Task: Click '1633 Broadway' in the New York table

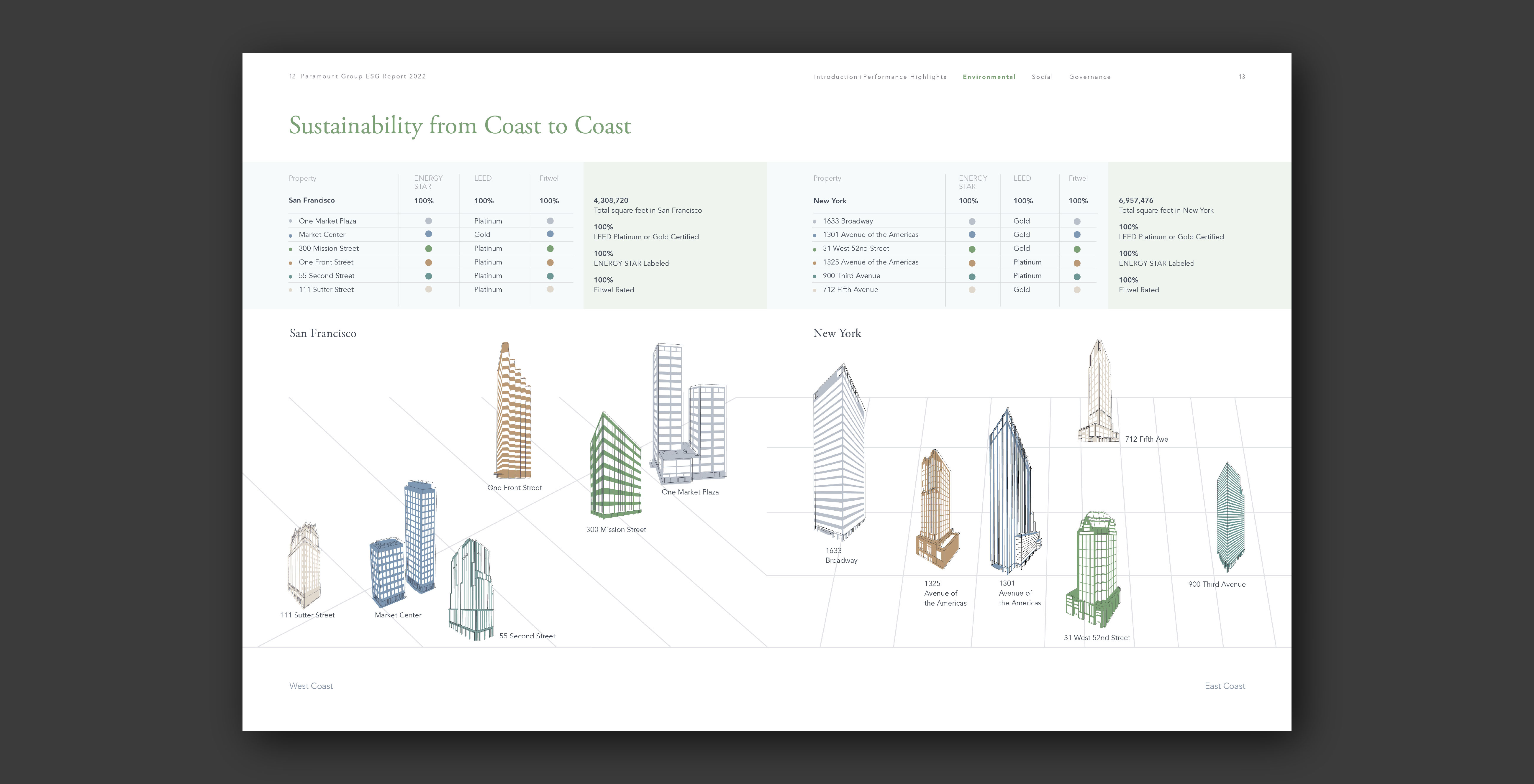Action: pos(848,221)
